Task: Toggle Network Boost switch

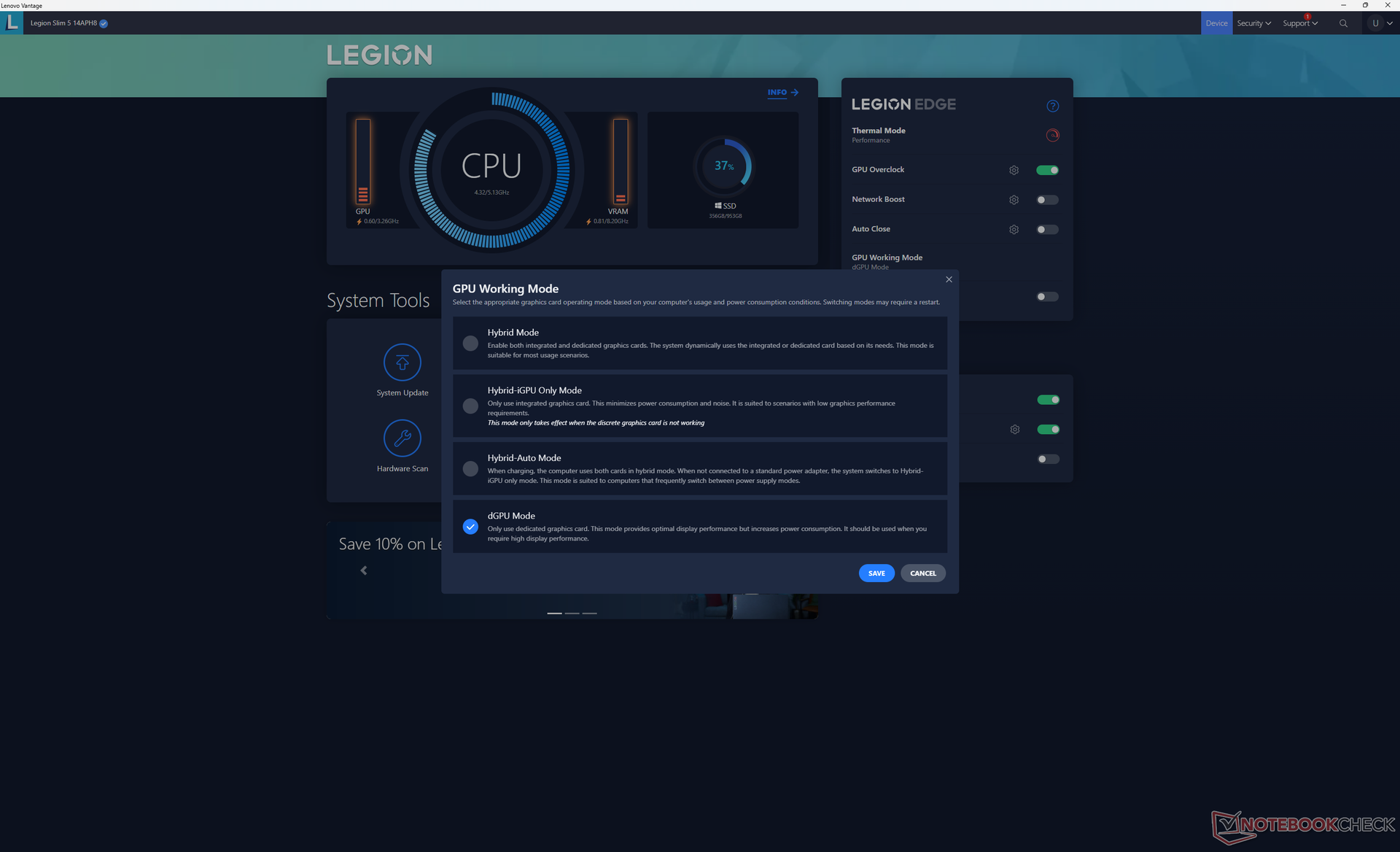Action: point(1047,200)
